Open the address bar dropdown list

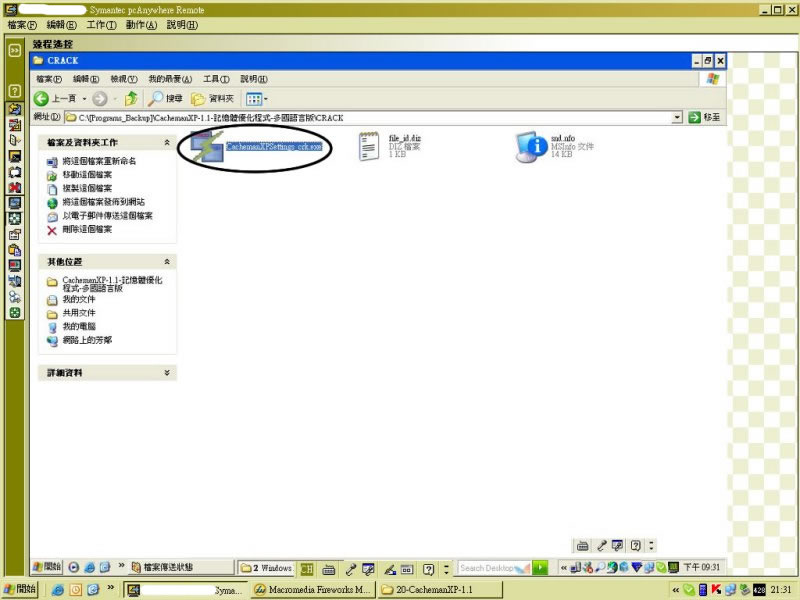(x=677, y=117)
